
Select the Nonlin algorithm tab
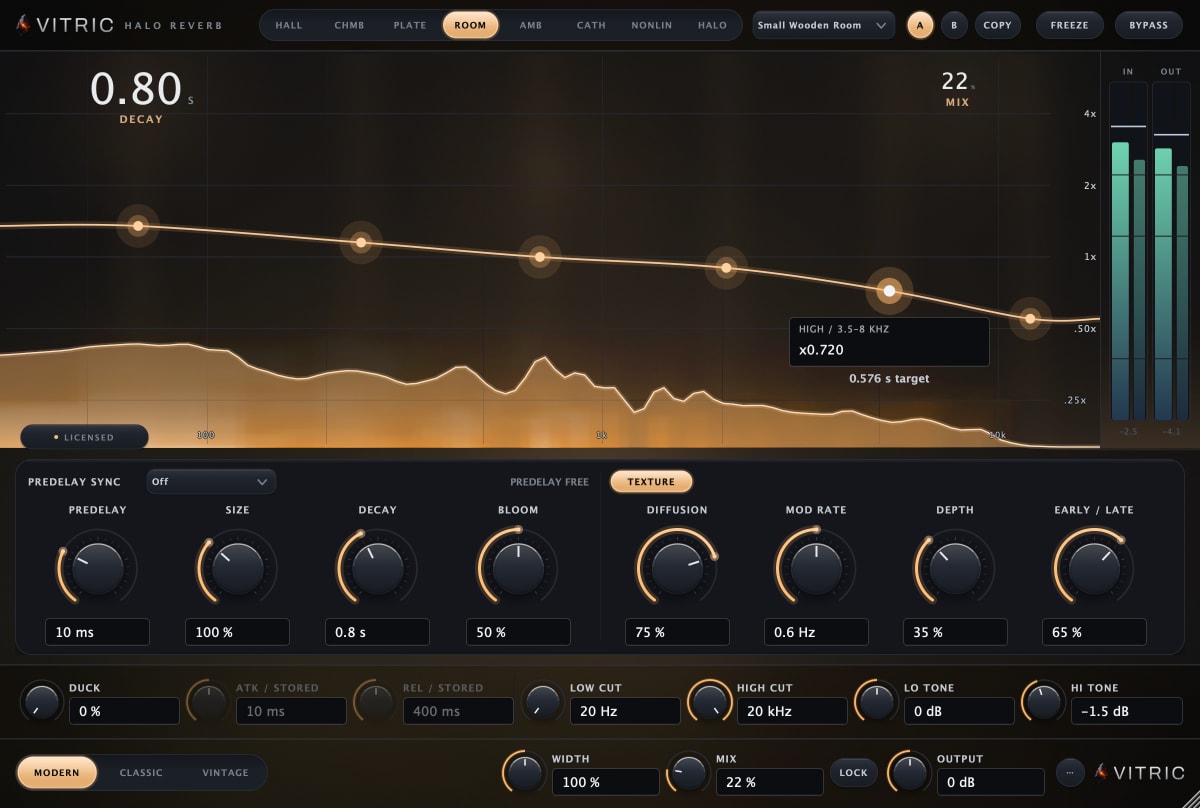[652, 25]
